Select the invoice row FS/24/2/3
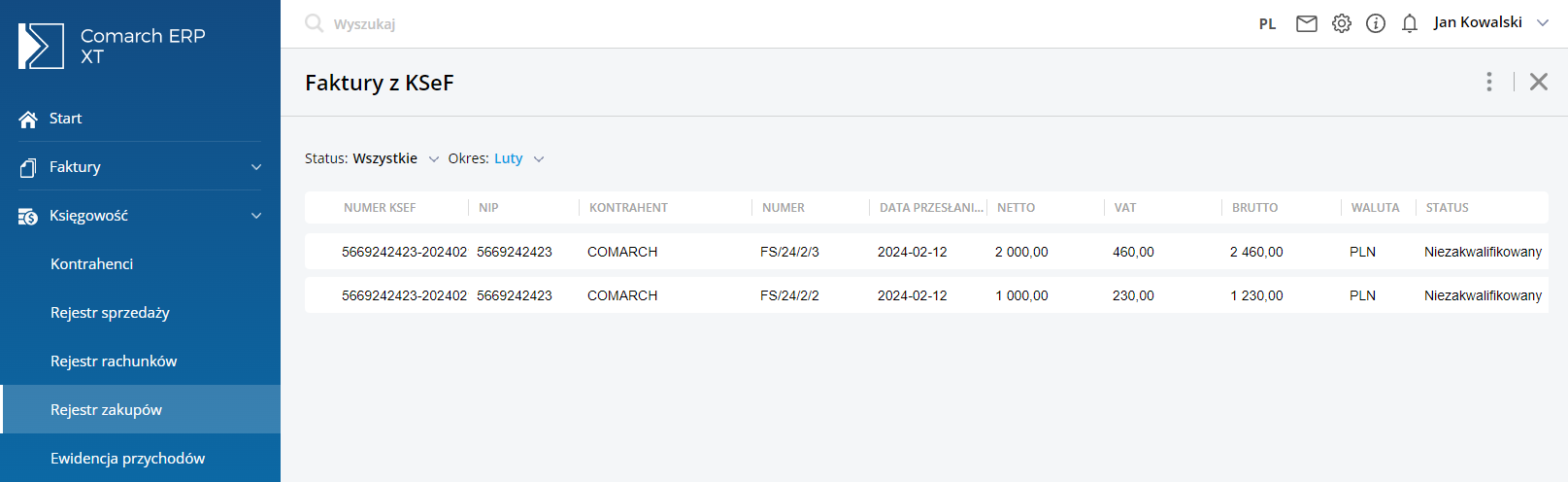1568x482 pixels. pyautogui.click(x=789, y=252)
